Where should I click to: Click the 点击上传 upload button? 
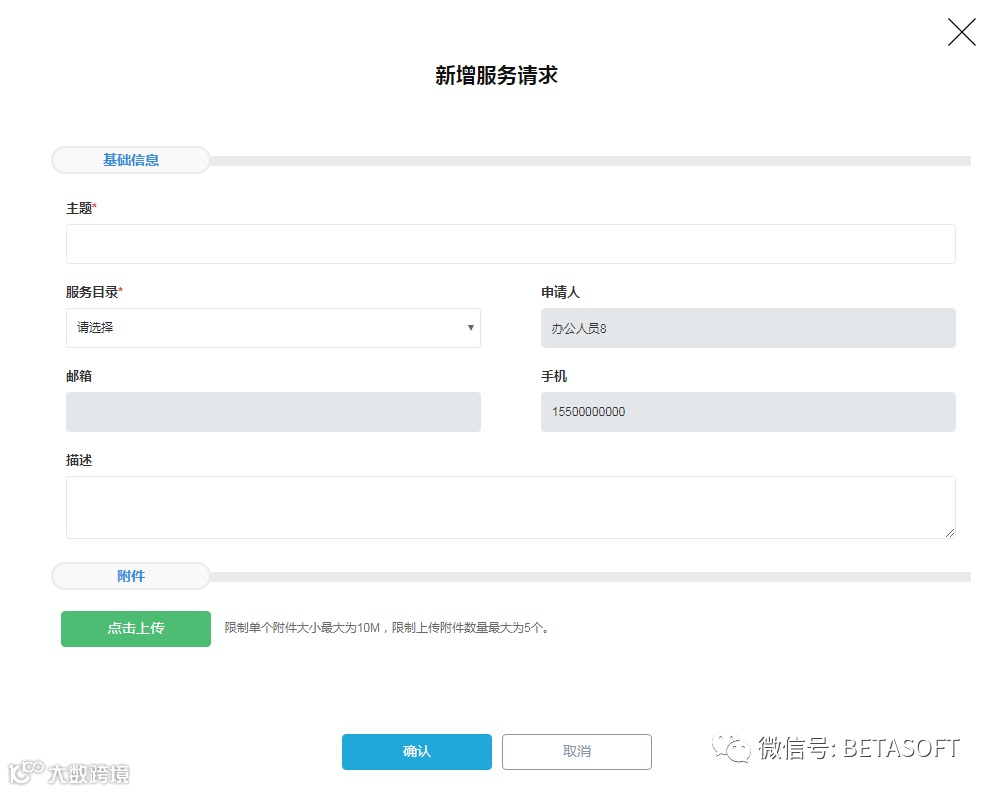click(x=136, y=628)
